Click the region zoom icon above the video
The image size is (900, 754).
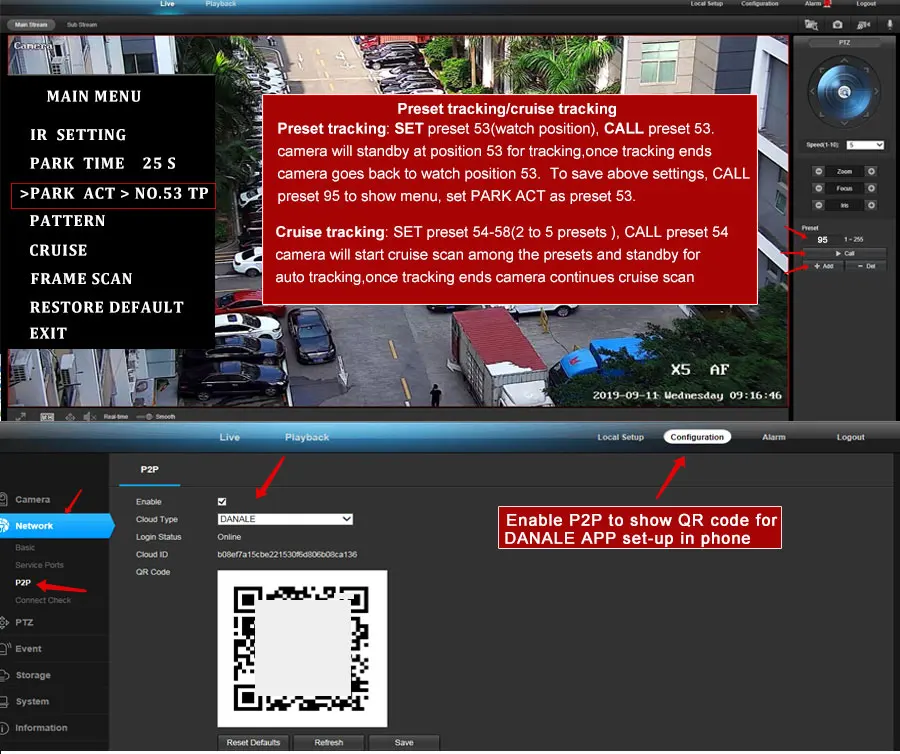click(x=810, y=25)
